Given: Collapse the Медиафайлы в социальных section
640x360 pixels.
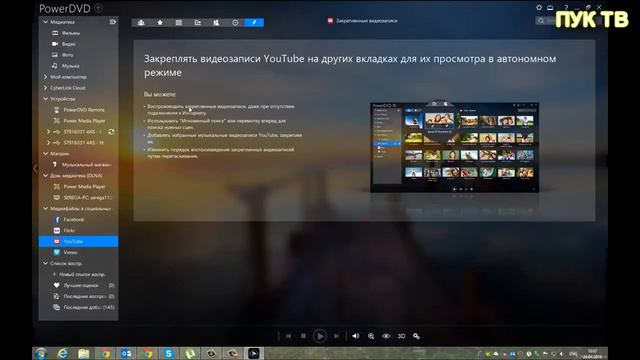Looking at the screenshot, I should tap(45, 209).
